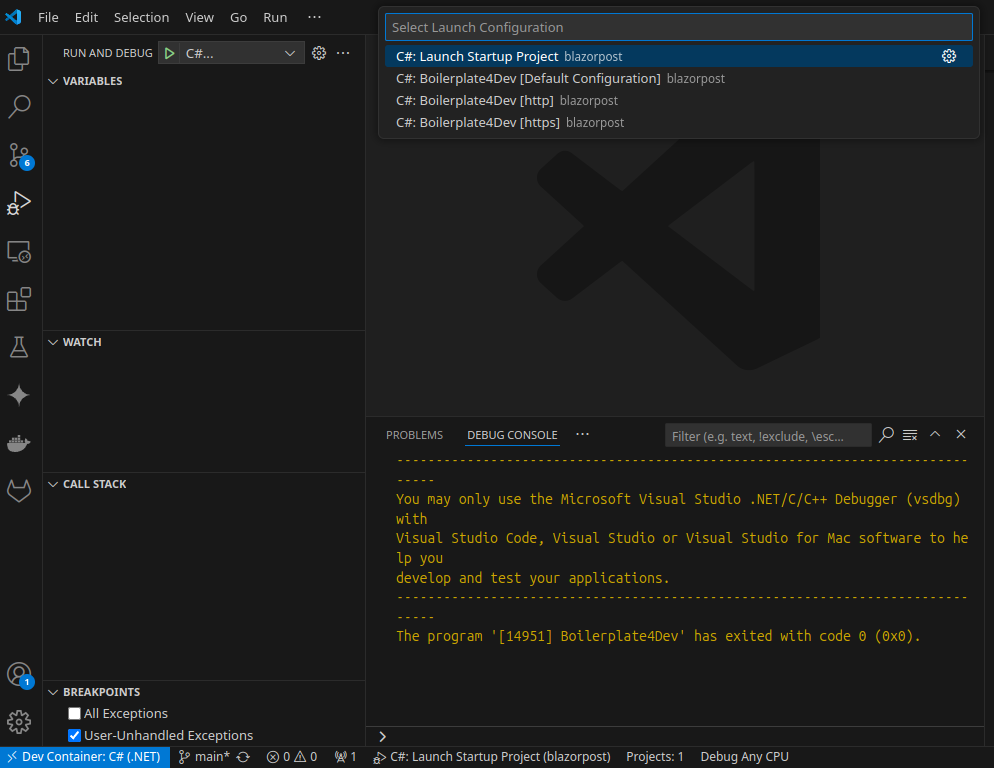Open the File menu

48,17
